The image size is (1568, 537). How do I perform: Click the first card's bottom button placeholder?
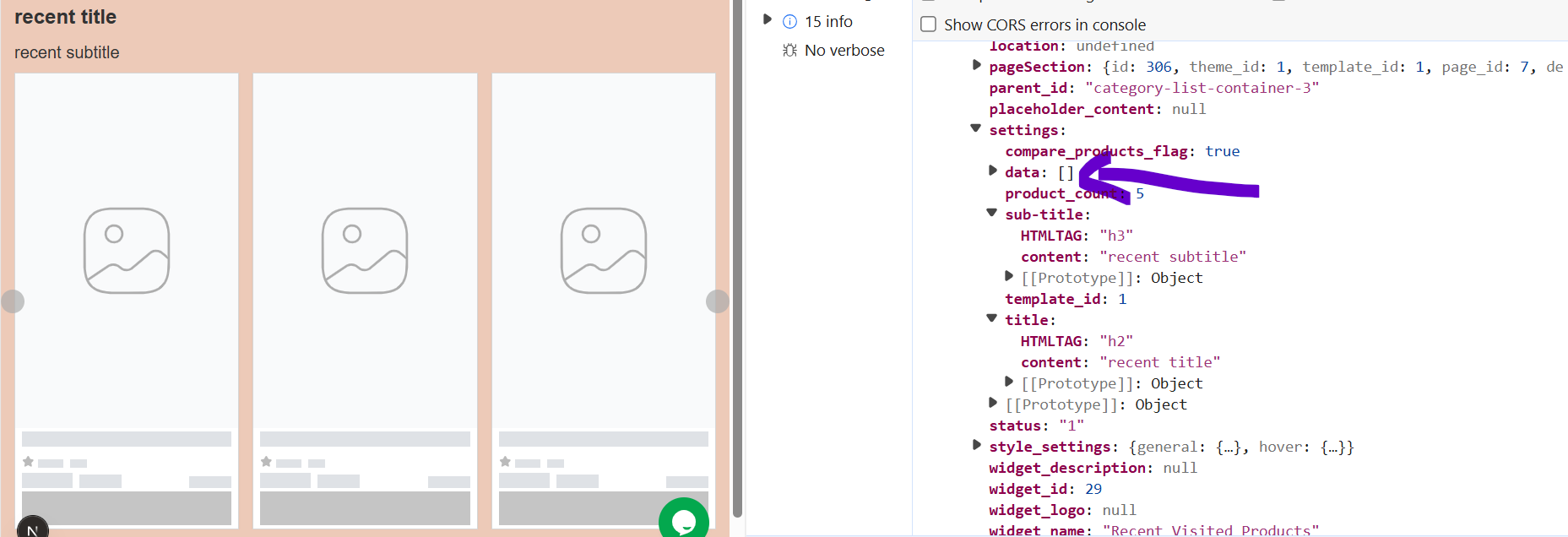pos(127,508)
